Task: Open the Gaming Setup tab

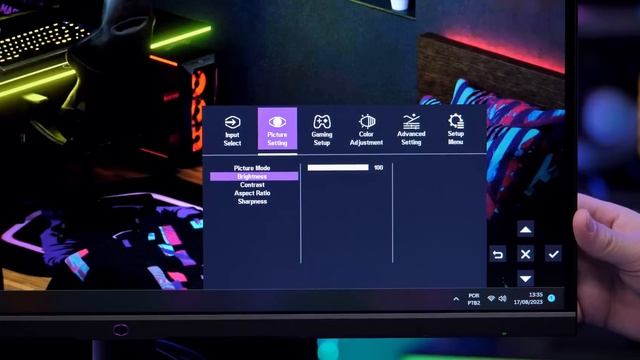Action: coord(322,130)
